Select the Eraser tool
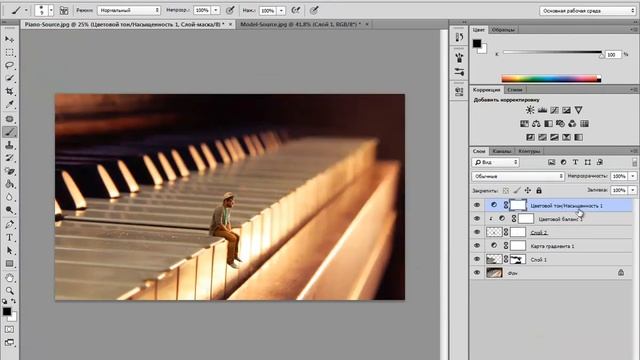Screen dimensions: 640x360 tap(9, 171)
